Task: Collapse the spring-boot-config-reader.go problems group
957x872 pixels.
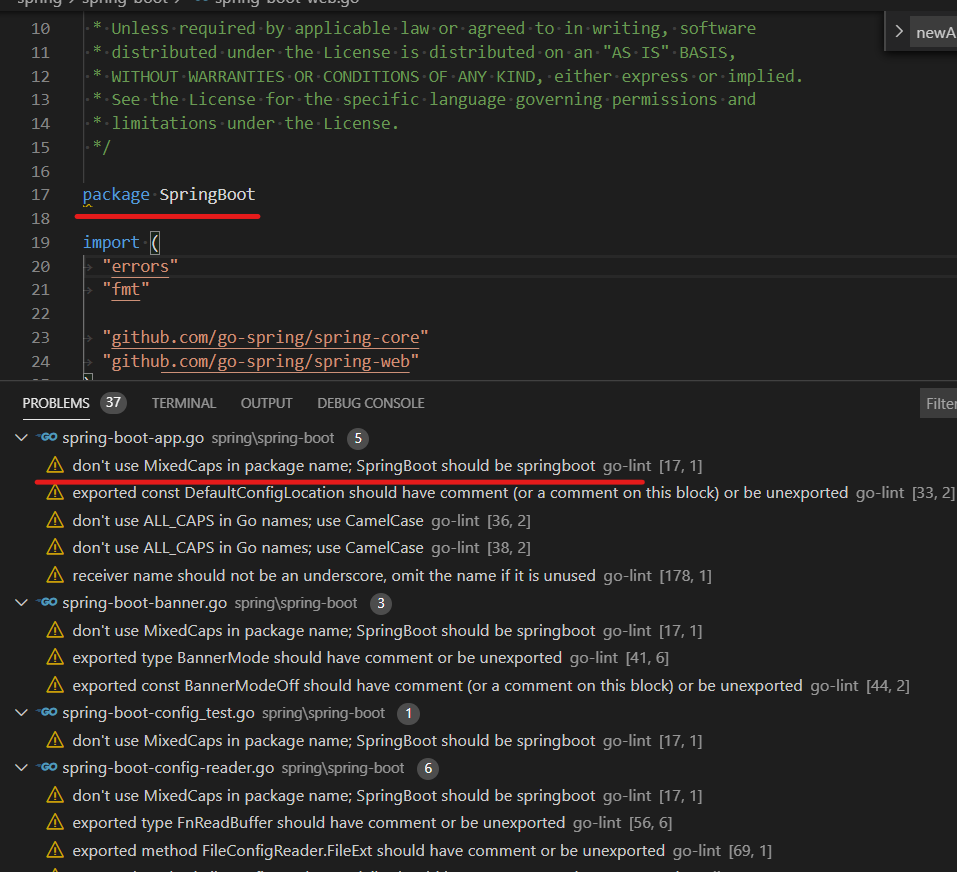Action: coord(21,767)
